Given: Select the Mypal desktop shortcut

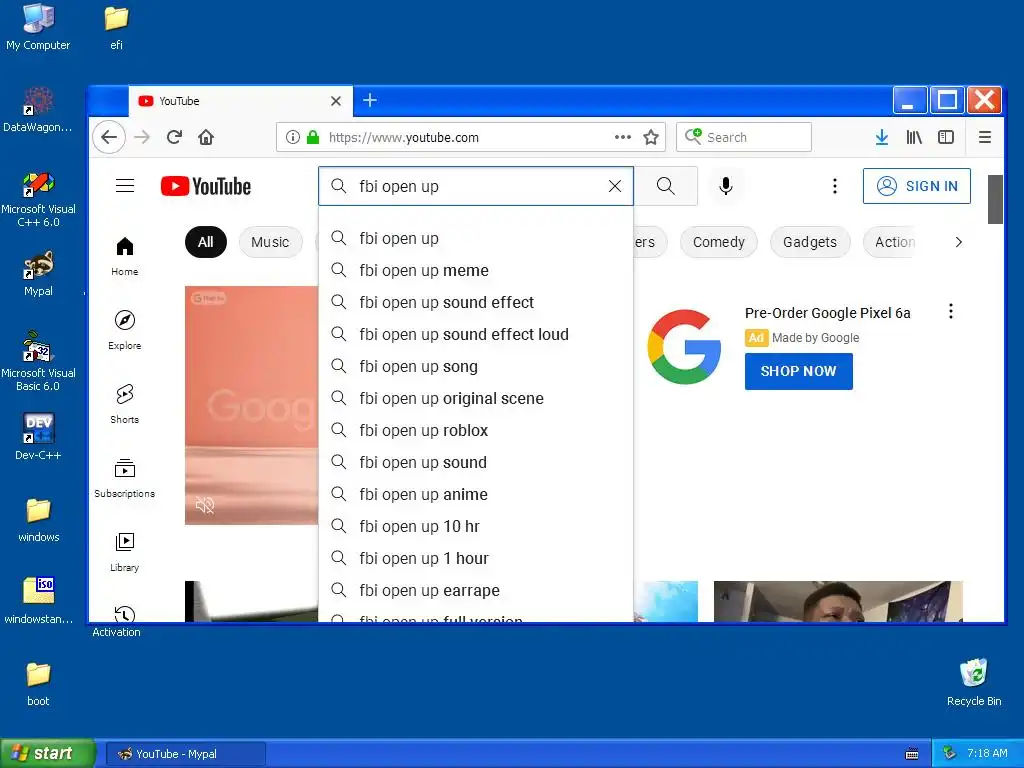Looking at the screenshot, I should [x=38, y=274].
